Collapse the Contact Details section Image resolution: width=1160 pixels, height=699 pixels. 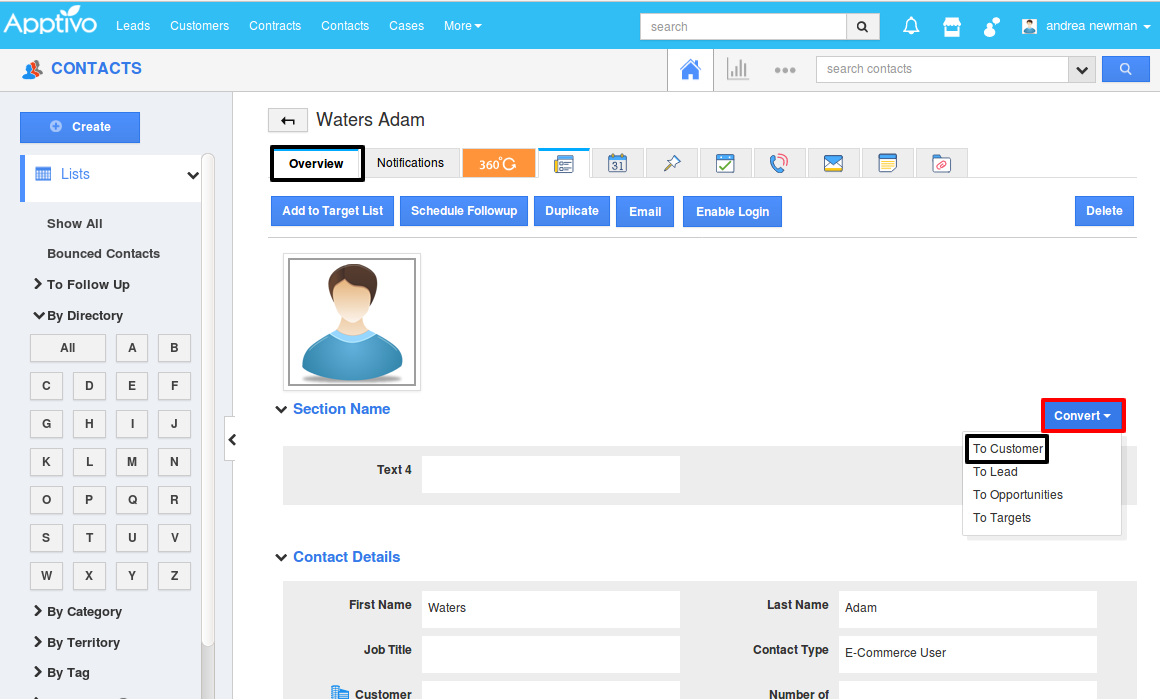pyautogui.click(x=281, y=558)
